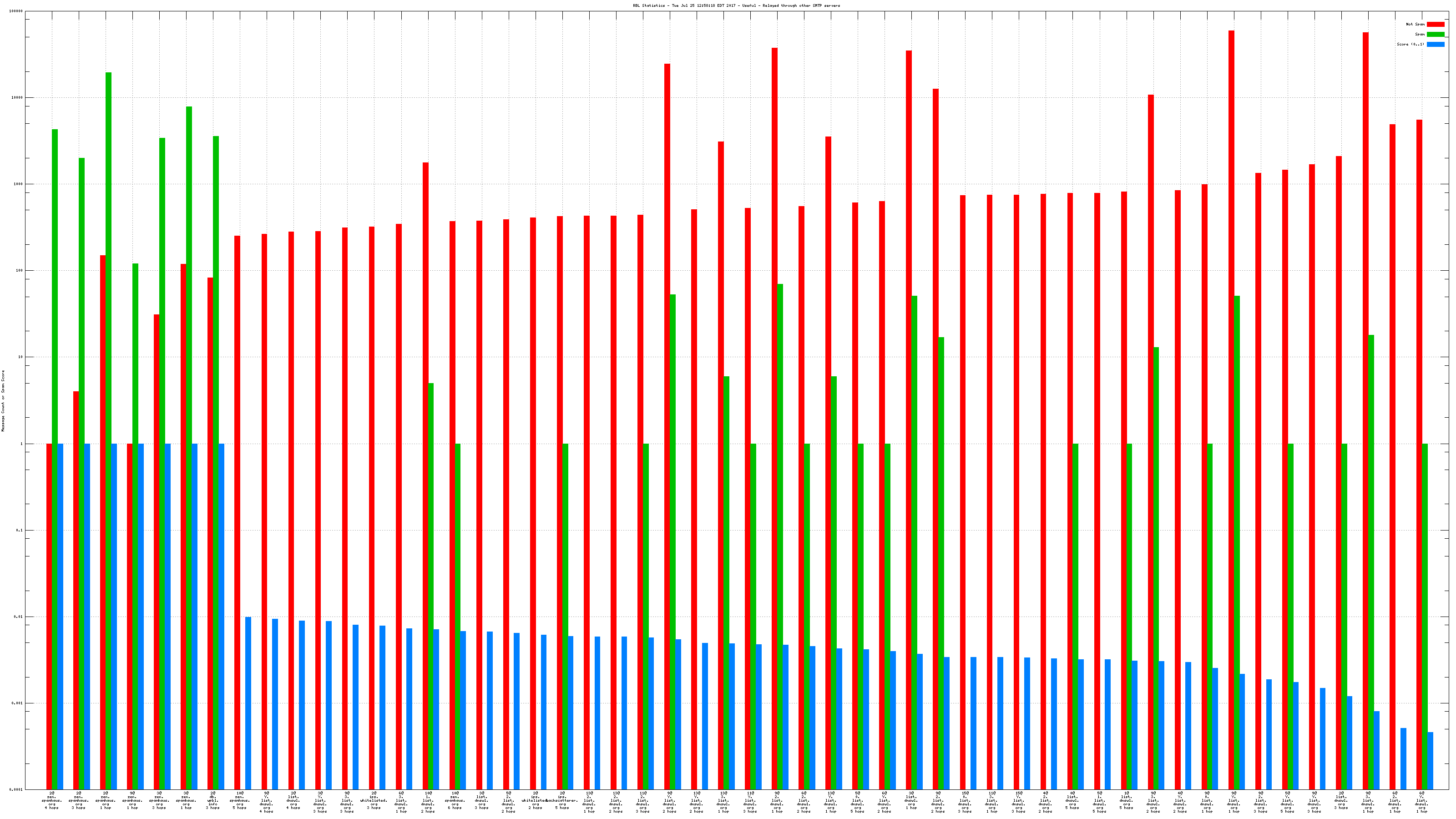
Task: Click the 0.01 y-axis tick label
Action: point(19,617)
